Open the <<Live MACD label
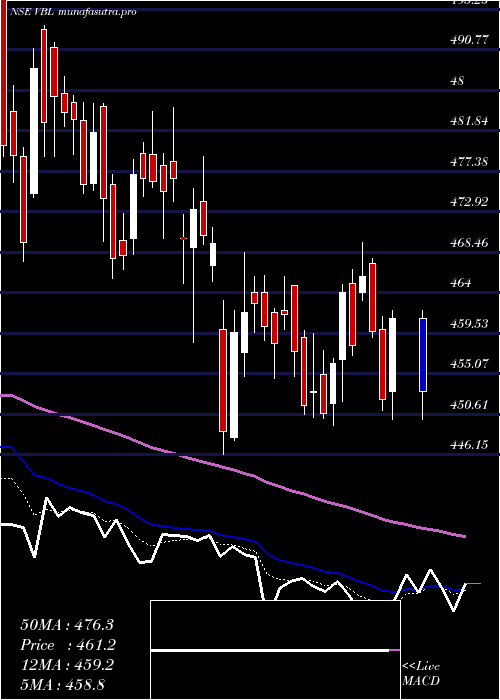Image resolution: width=500 pixels, height=700 pixels. (421, 674)
